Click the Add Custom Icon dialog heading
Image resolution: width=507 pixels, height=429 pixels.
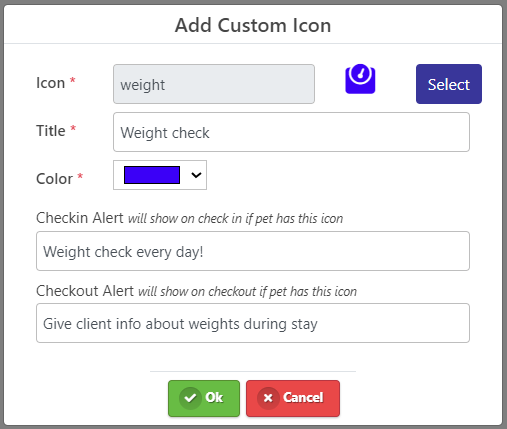pos(253,25)
